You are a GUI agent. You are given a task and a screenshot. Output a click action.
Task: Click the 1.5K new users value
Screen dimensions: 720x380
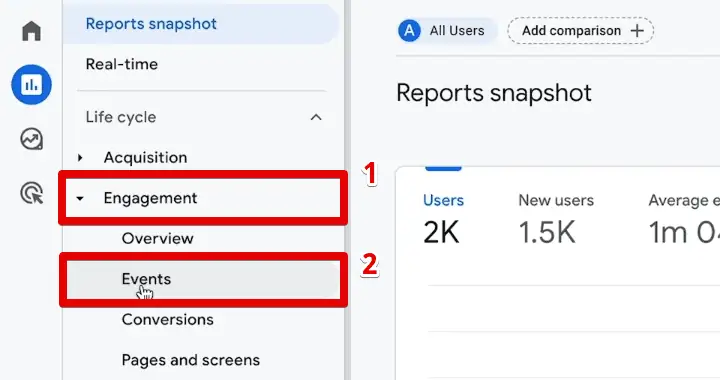coord(547,232)
